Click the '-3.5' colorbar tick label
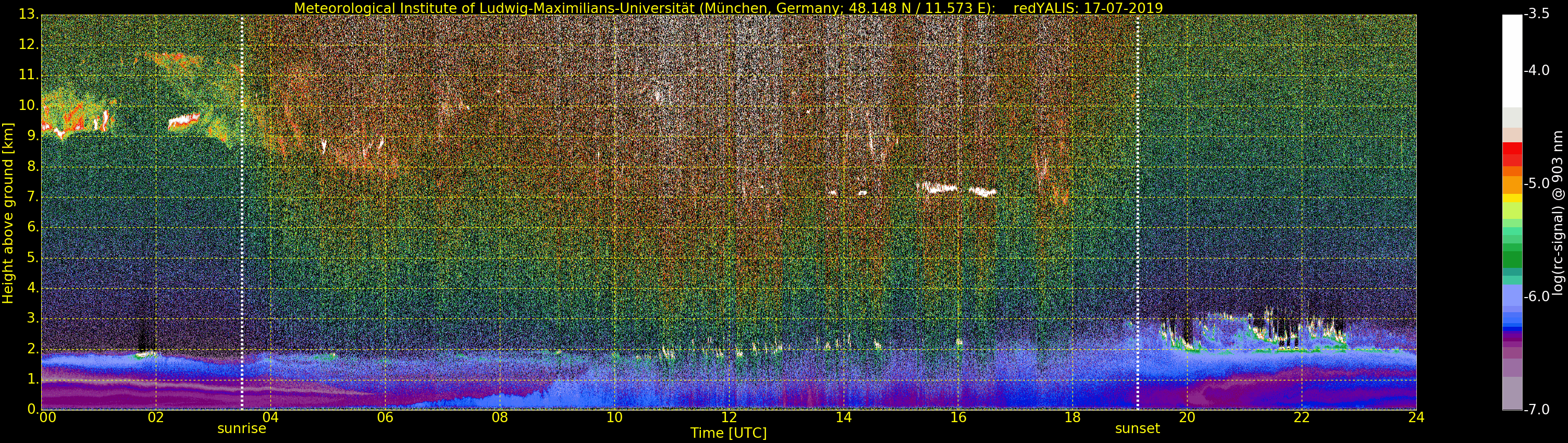This screenshot has height=443, width=1568. point(1536,14)
